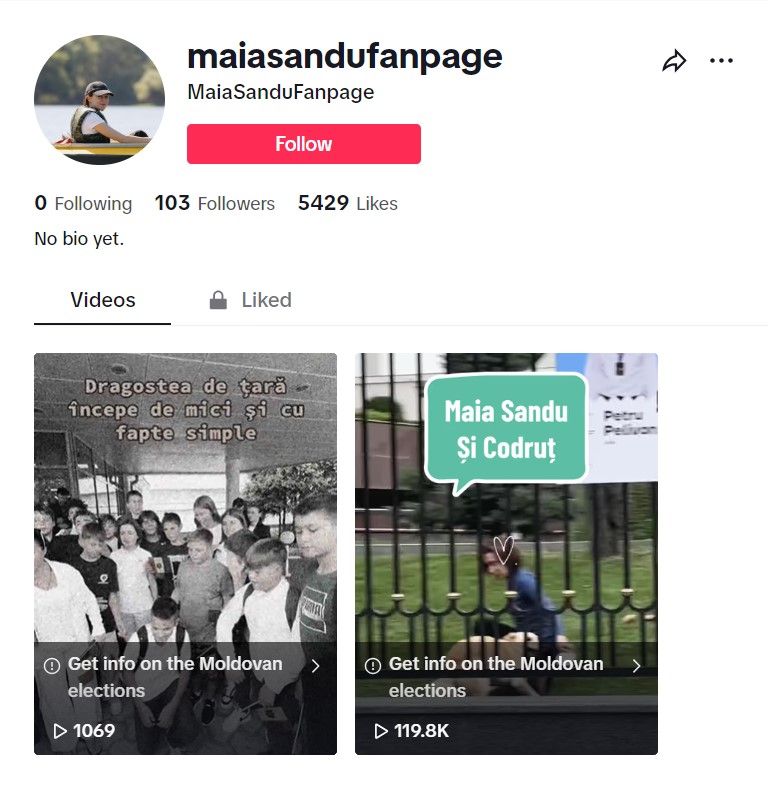
Task: Open the 103 Followers list
Action: coord(215,203)
